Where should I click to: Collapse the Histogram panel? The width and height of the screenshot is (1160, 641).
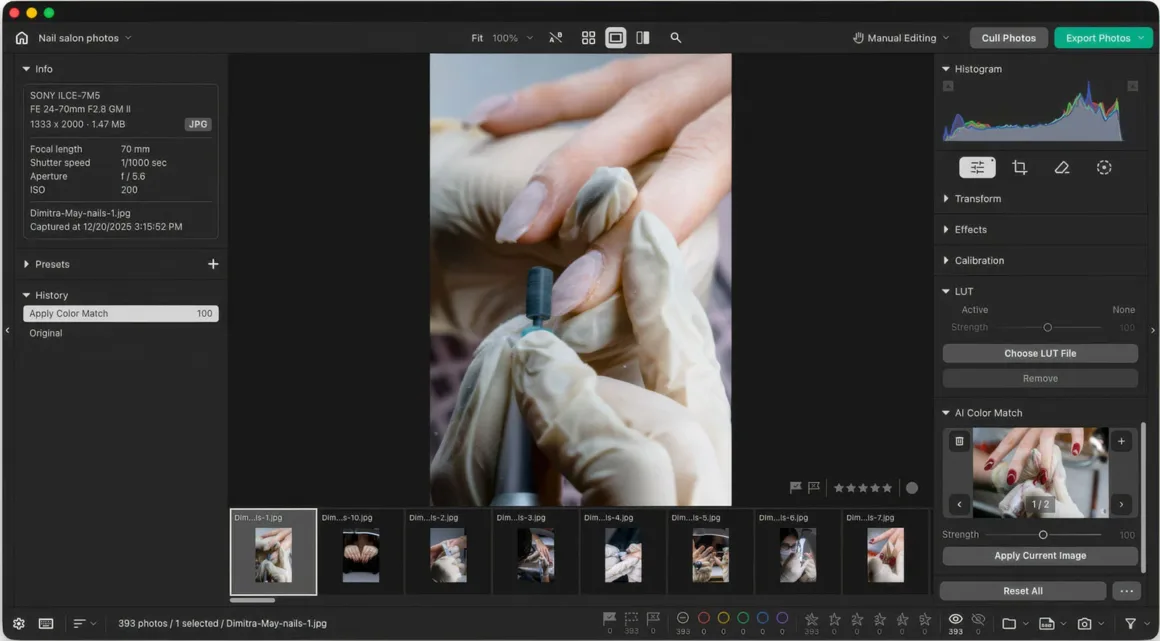point(945,69)
